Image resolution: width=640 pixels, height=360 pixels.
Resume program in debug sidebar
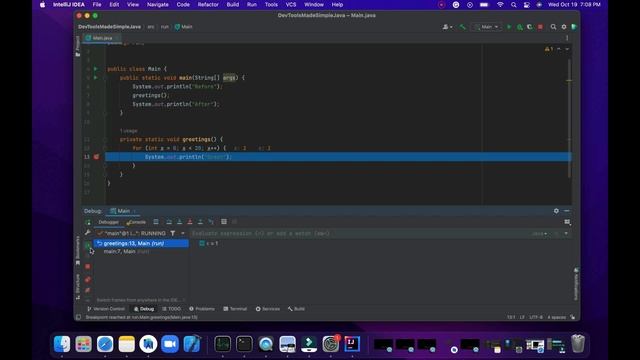click(x=87, y=245)
